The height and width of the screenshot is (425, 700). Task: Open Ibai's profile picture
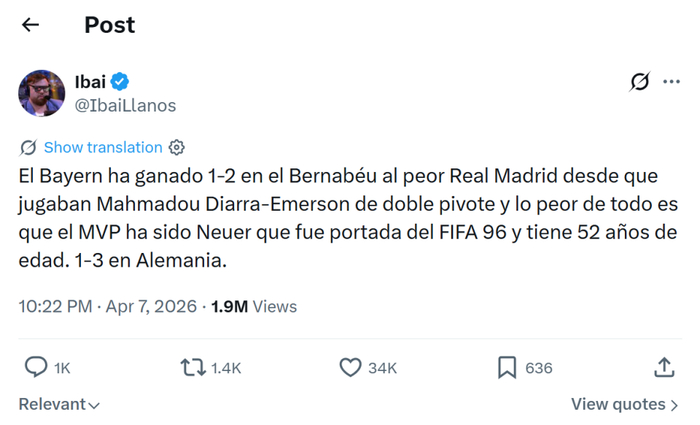[x=42, y=94]
